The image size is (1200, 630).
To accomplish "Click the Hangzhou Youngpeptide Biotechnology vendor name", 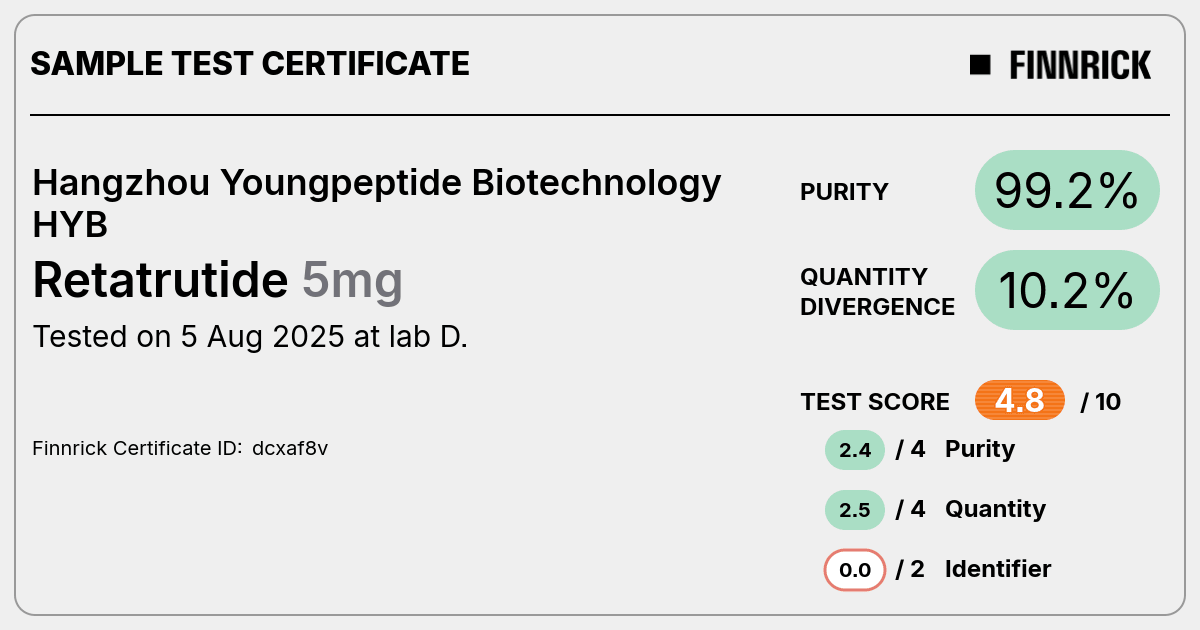I will pyautogui.click(x=376, y=184).
